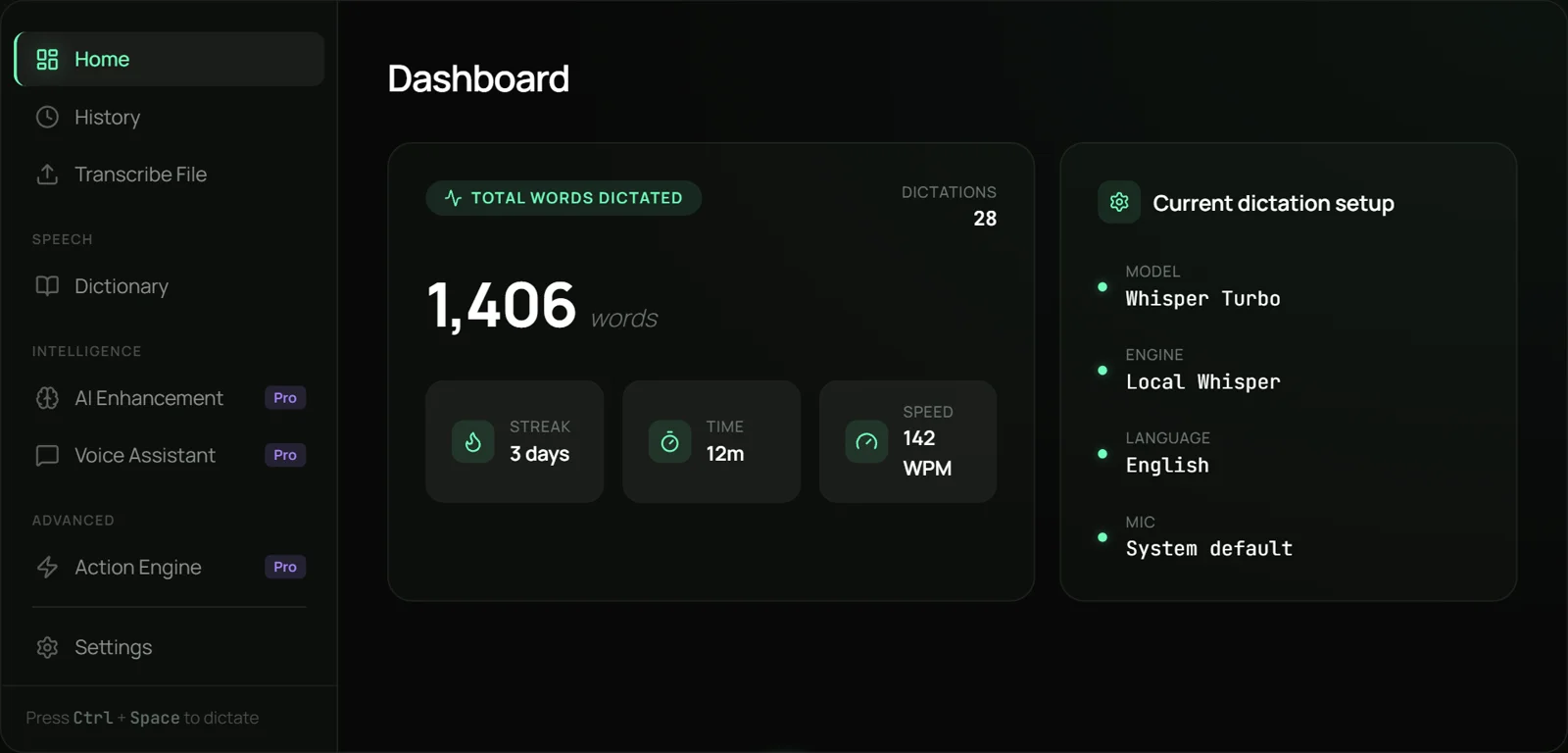The image size is (1568, 753).
Task: Click the Speed gauge icon
Action: coord(866,442)
